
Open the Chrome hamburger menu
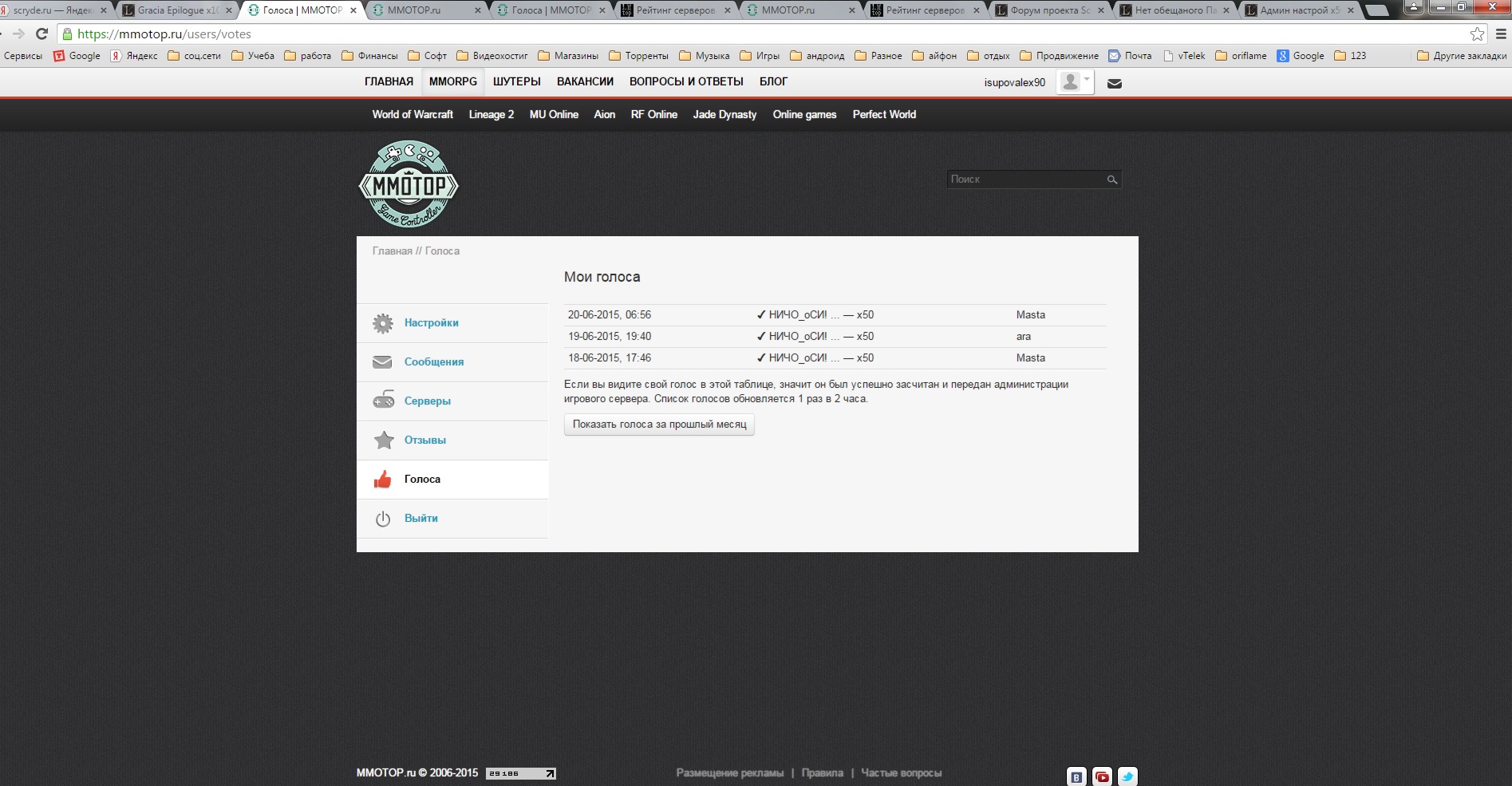[x=1500, y=34]
